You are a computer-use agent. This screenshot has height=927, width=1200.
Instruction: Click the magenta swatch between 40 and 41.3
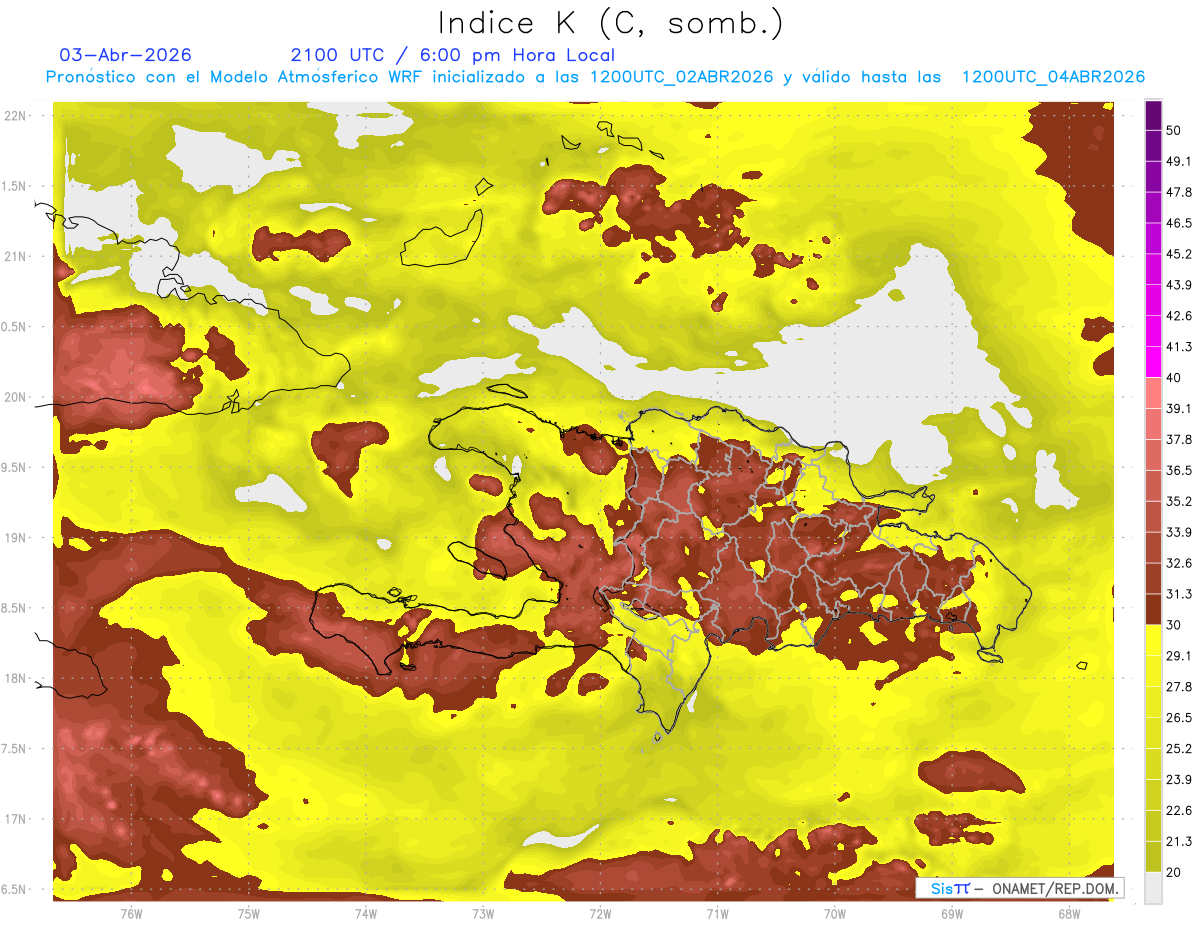pyautogui.click(x=1153, y=363)
